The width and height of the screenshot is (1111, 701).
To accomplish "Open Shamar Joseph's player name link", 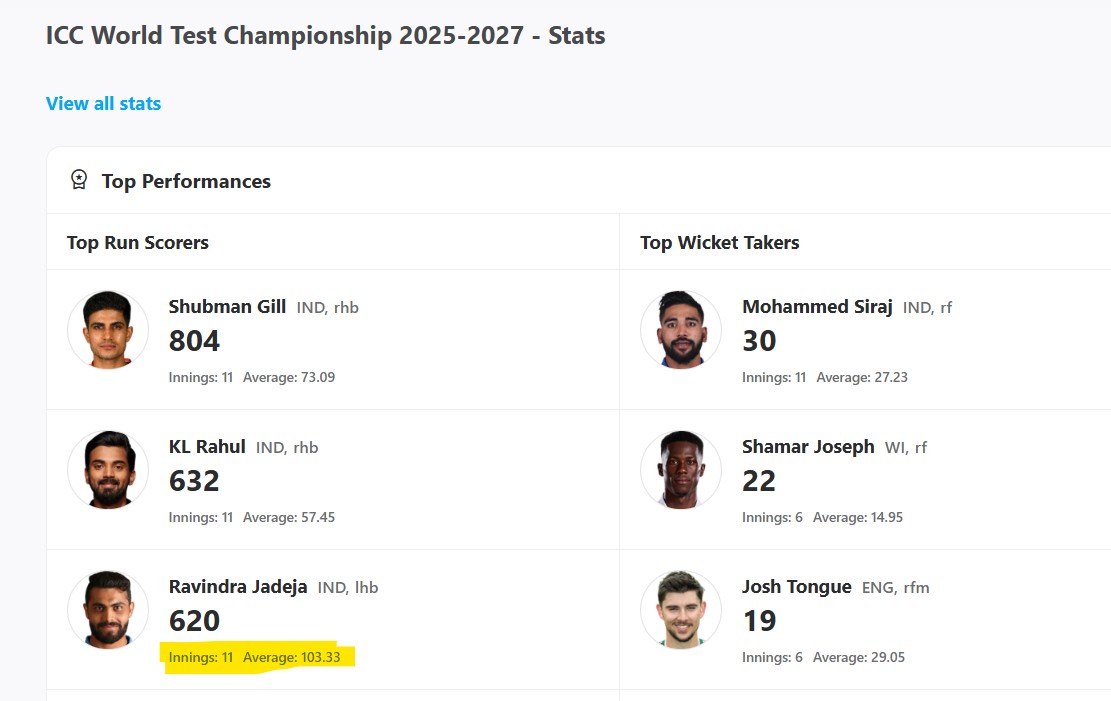I will (x=808, y=447).
